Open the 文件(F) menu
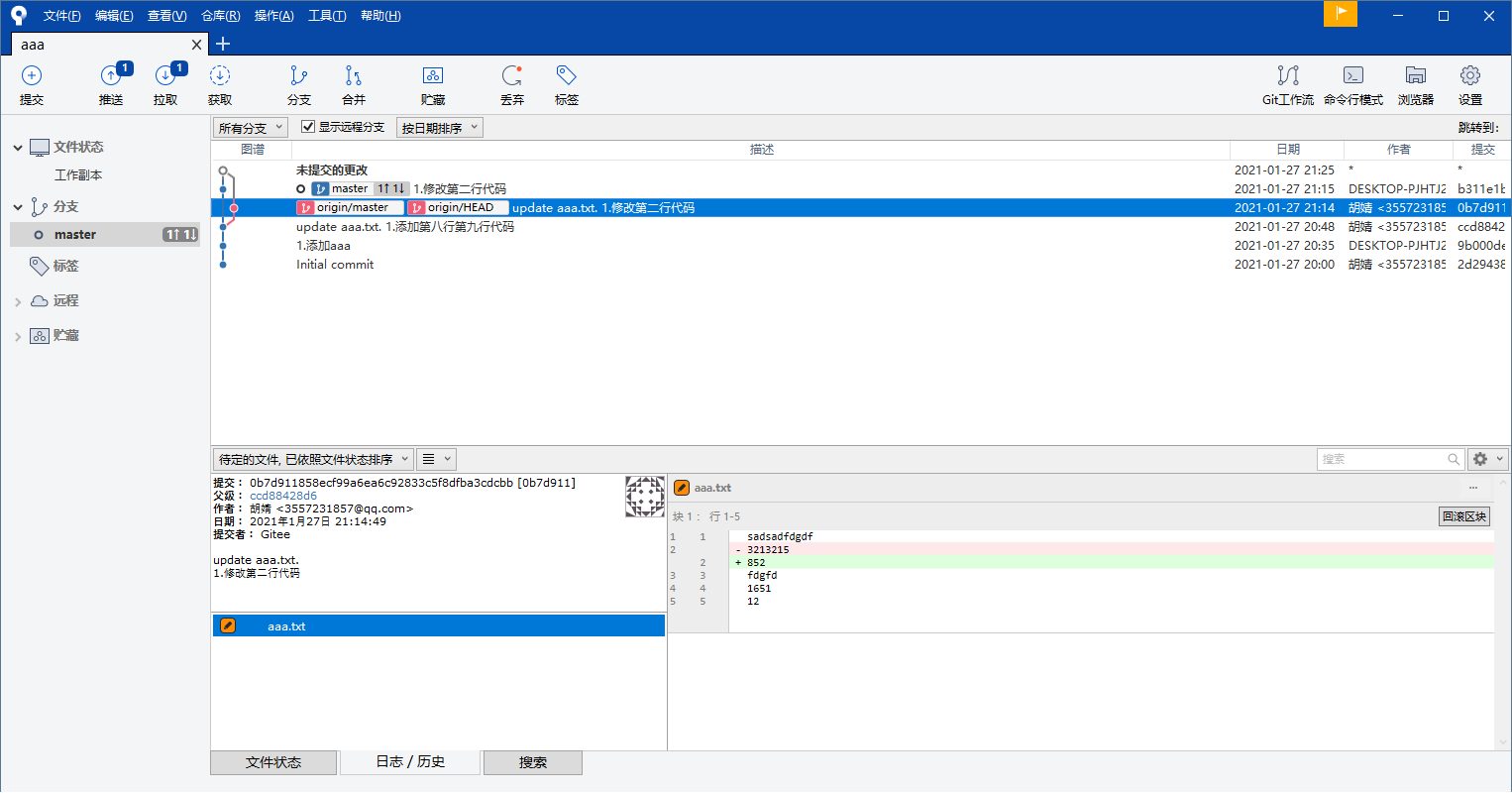Viewport: 1512px width, 793px height. click(x=62, y=16)
